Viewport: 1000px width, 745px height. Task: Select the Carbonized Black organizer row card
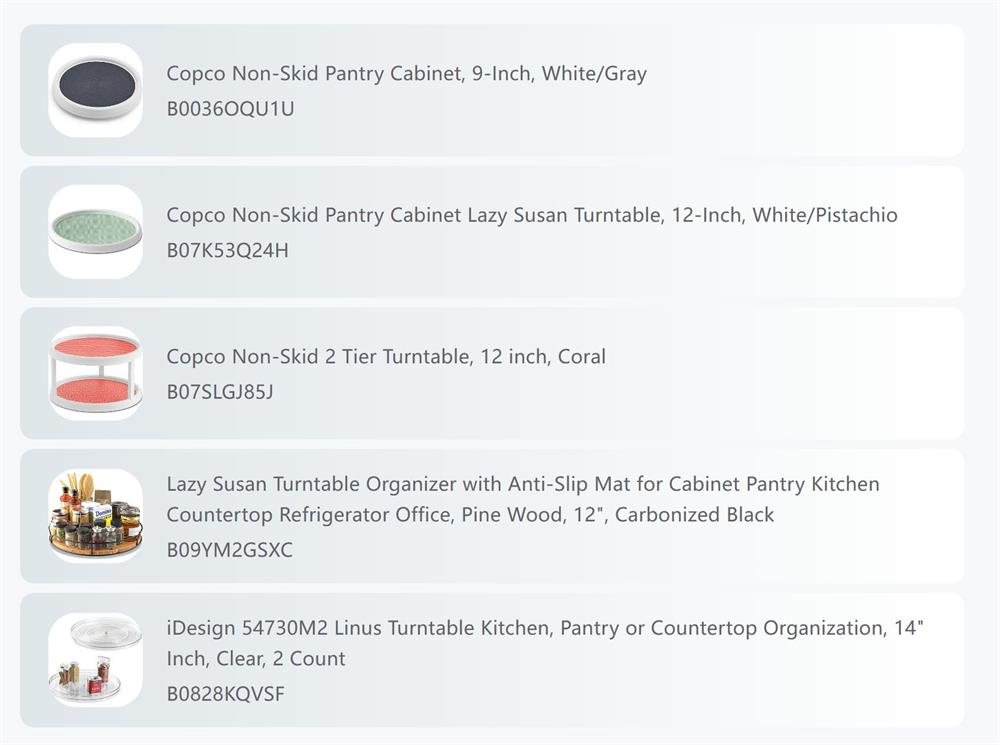pyautogui.click(x=492, y=515)
